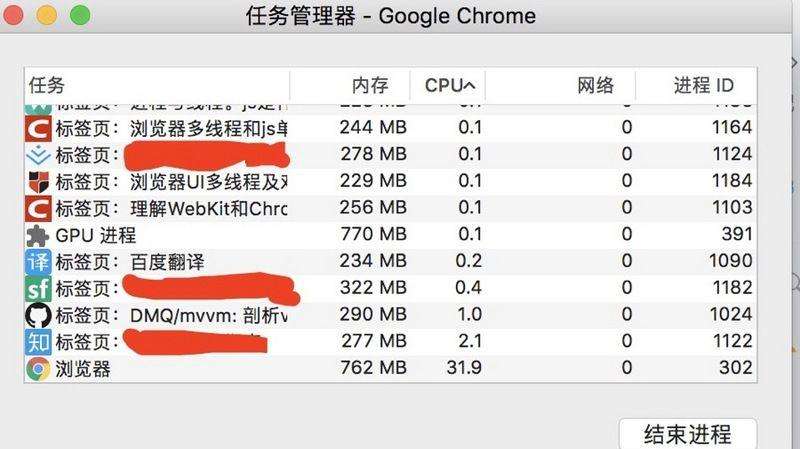Click the 任务 column header

(x=48, y=85)
